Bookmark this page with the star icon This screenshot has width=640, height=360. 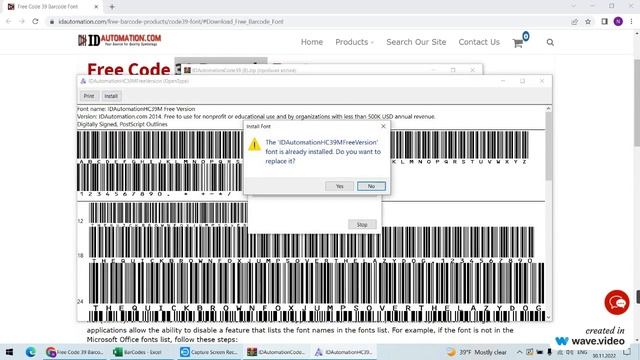pos(588,21)
